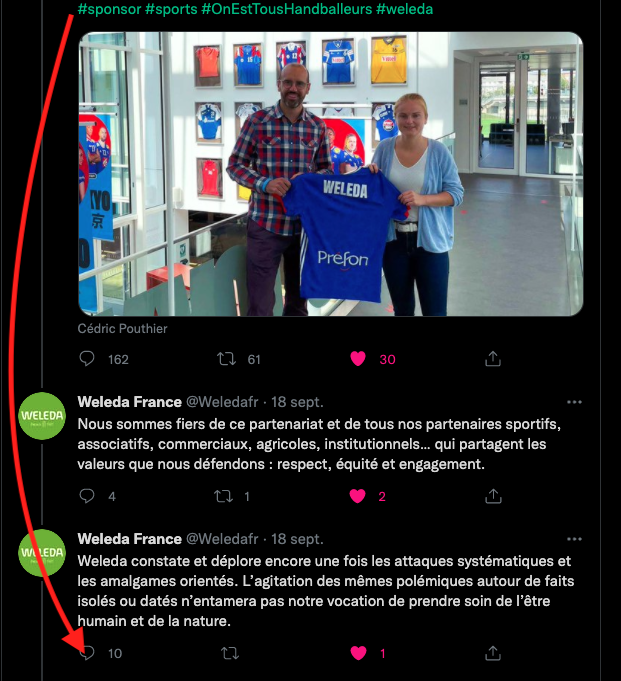This screenshot has height=681, width=621.
Task: Retweet the post with 61 retweets
Action: click(226, 359)
